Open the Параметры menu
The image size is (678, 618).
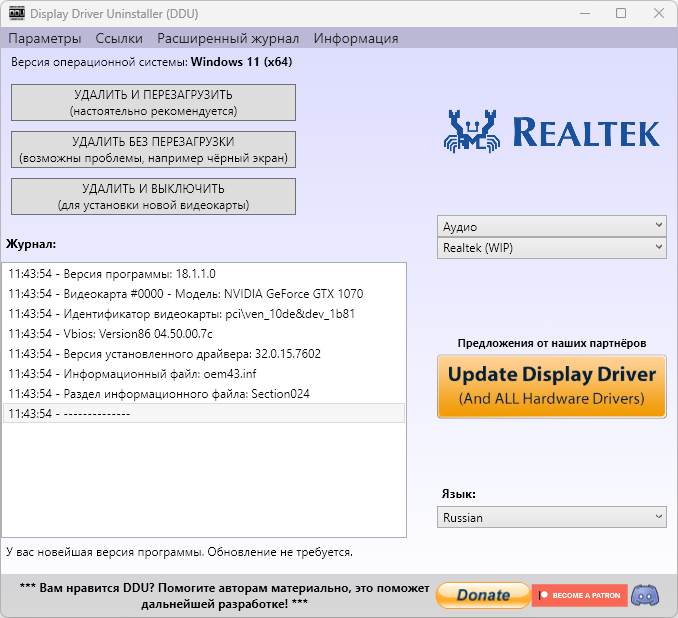[45, 38]
